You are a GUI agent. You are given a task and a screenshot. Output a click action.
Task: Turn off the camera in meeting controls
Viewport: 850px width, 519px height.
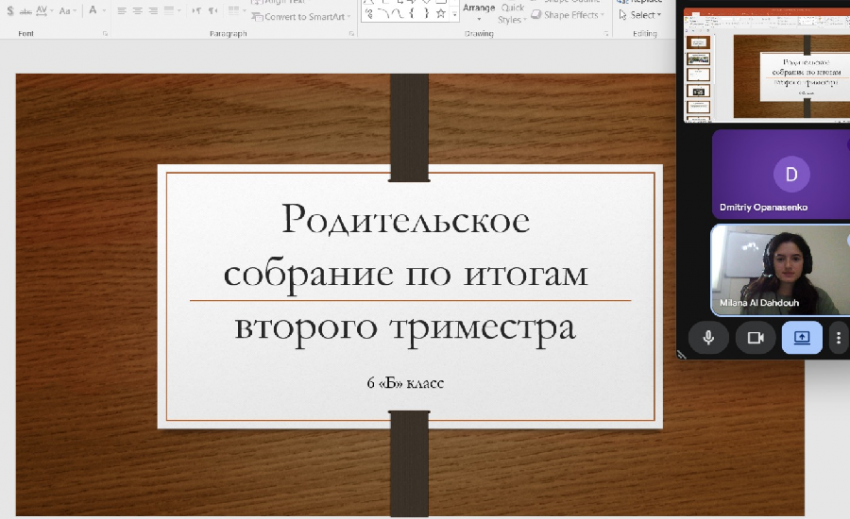coord(755,338)
